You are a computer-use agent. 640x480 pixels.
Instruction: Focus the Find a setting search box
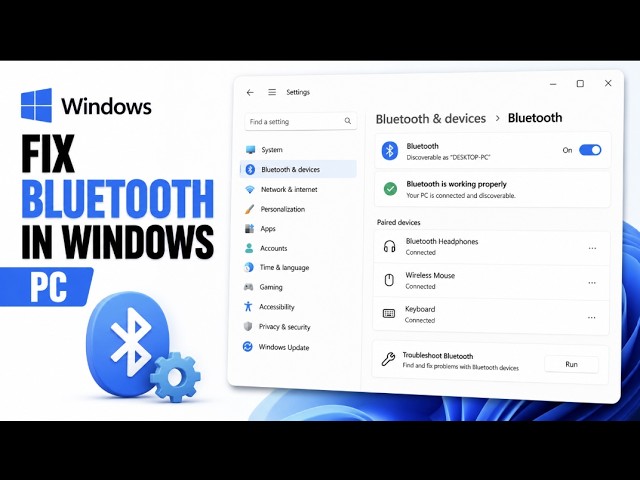(x=300, y=121)
